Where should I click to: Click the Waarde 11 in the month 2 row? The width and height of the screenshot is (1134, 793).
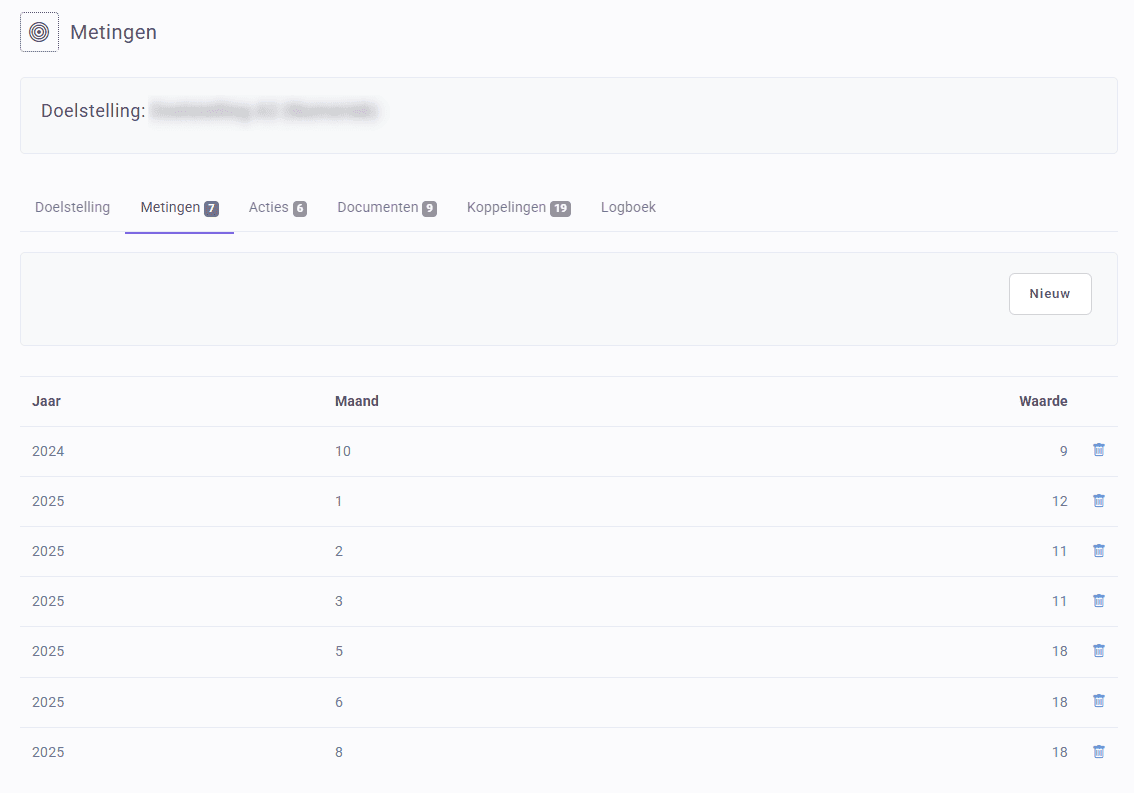tap(1060, 551)
